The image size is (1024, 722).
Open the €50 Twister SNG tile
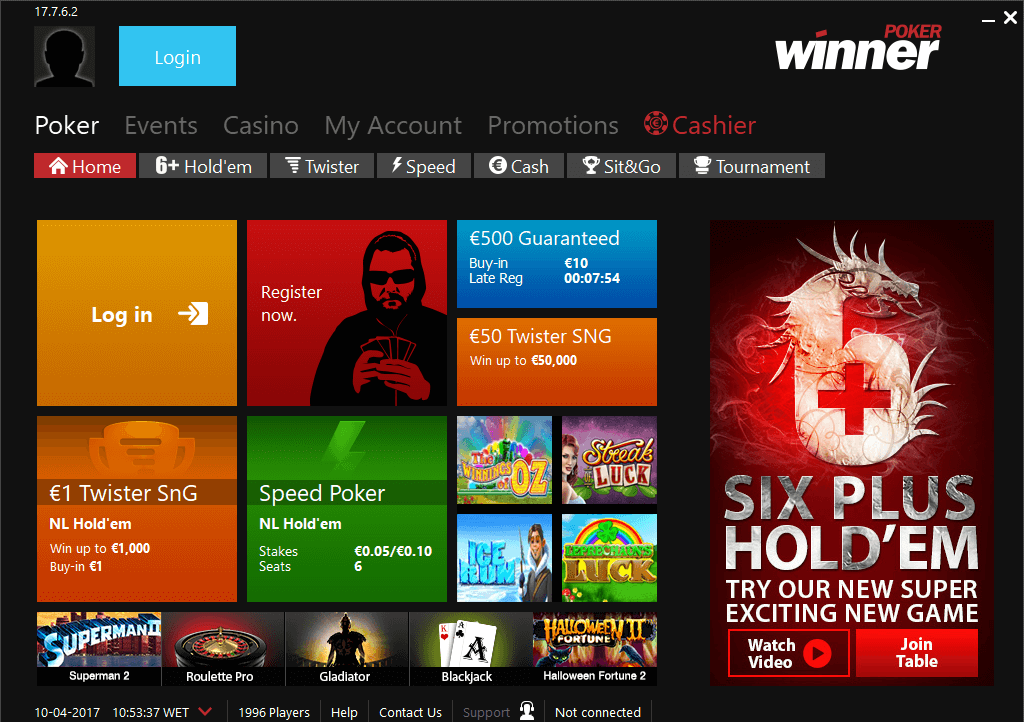click(556, 362)
